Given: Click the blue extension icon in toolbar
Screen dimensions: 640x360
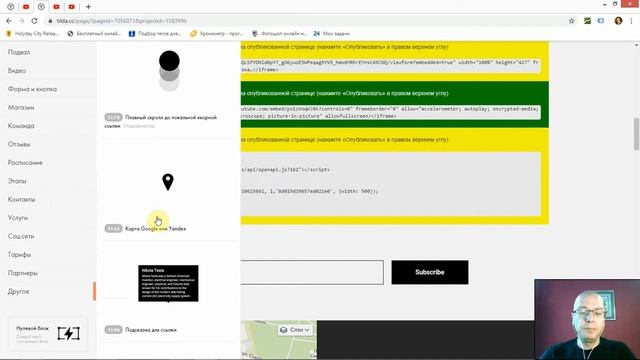Looking at the screenshot, I should coord(601,21).
